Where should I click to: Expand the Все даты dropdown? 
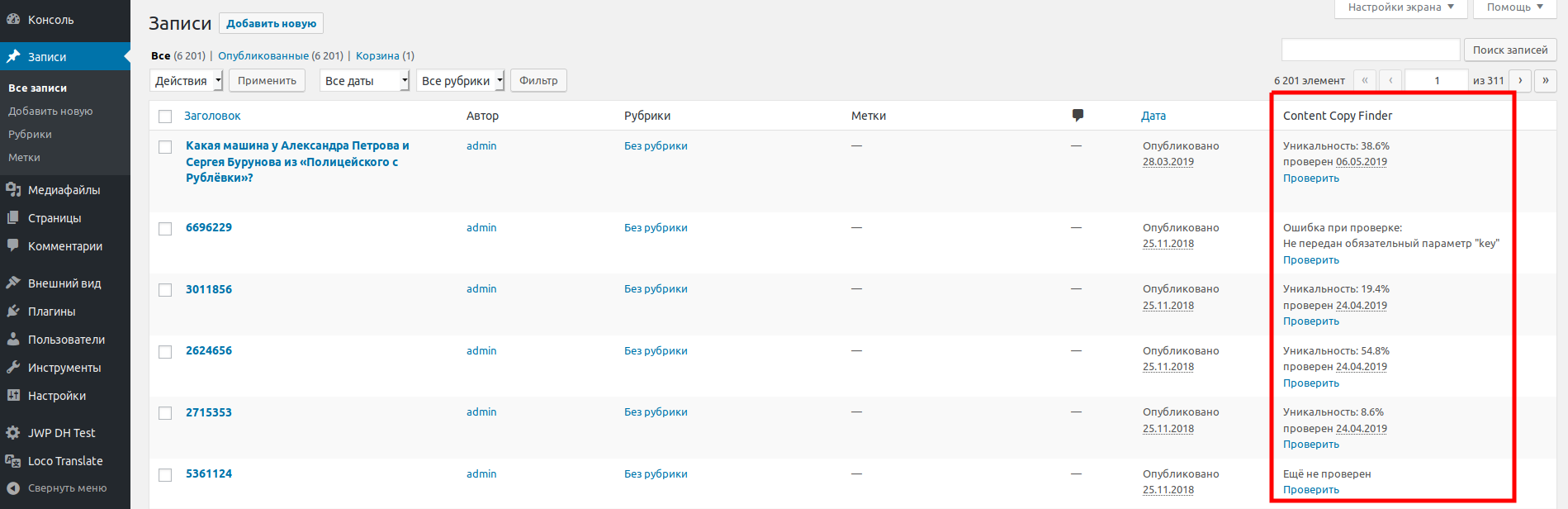(365, 80)
